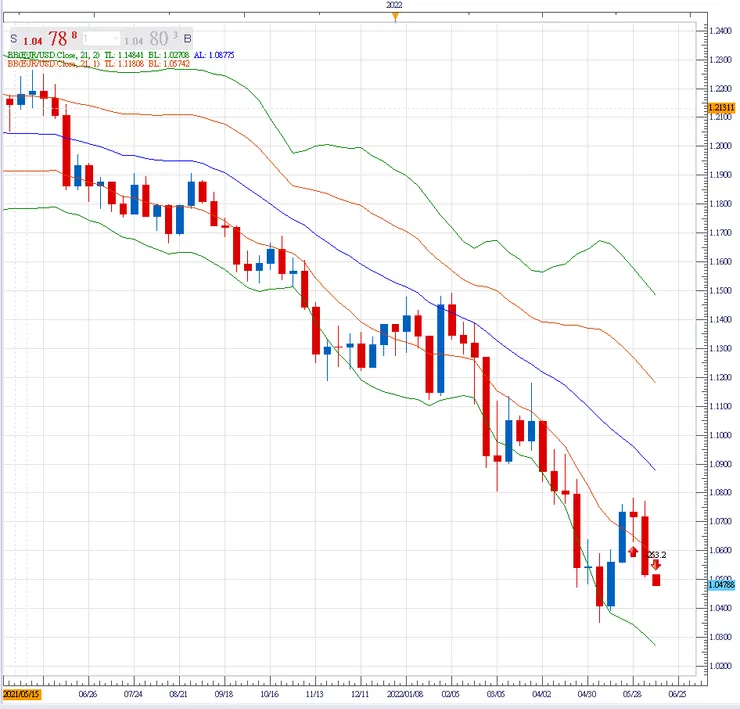Open the lot size dropdown in trade panel

pos(101,39)
